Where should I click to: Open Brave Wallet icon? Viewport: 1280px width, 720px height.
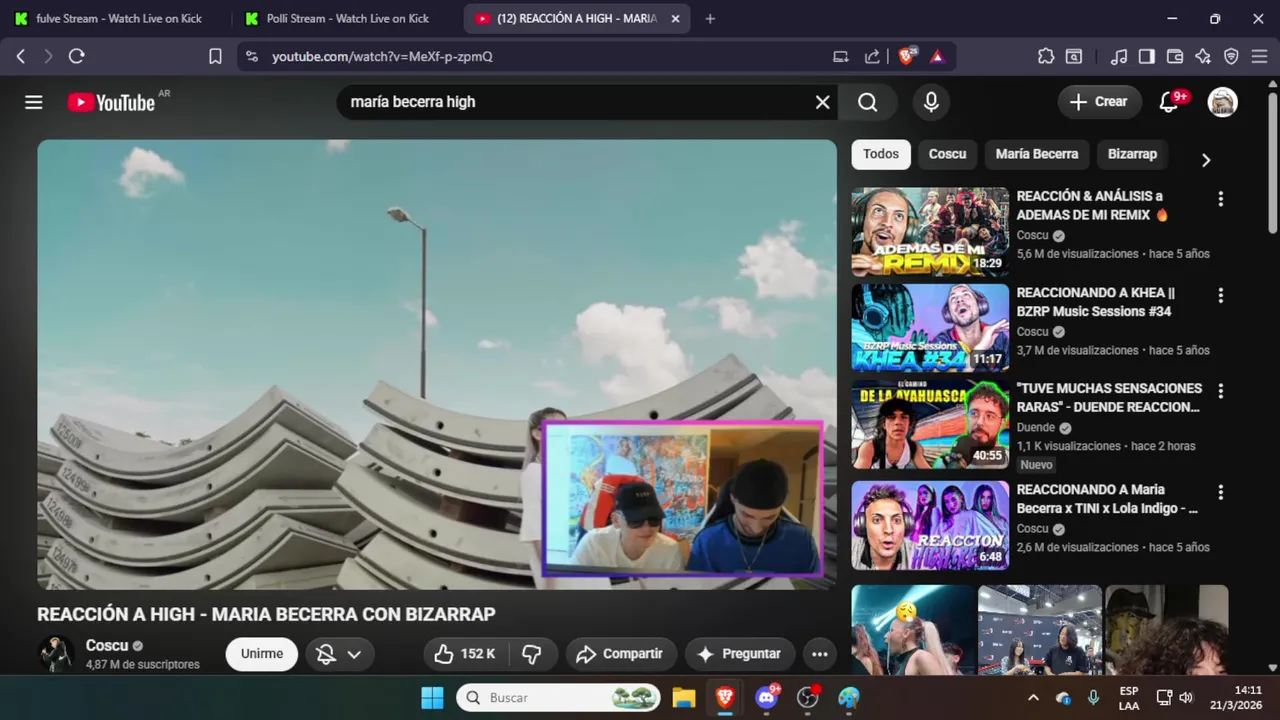click(1175, 56)
